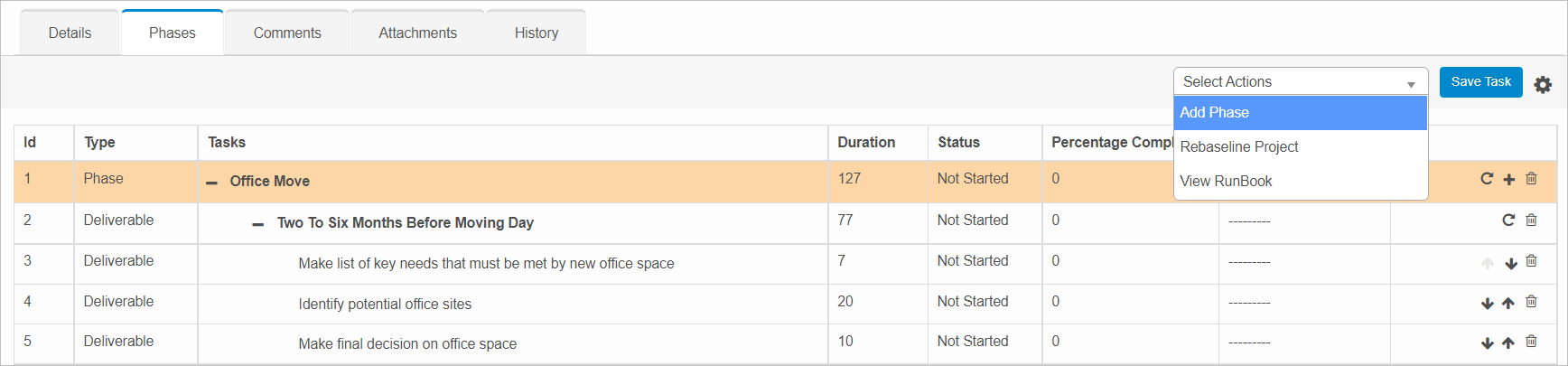
Task: Move row 3 down with arrow
Action: [1510, 263]
